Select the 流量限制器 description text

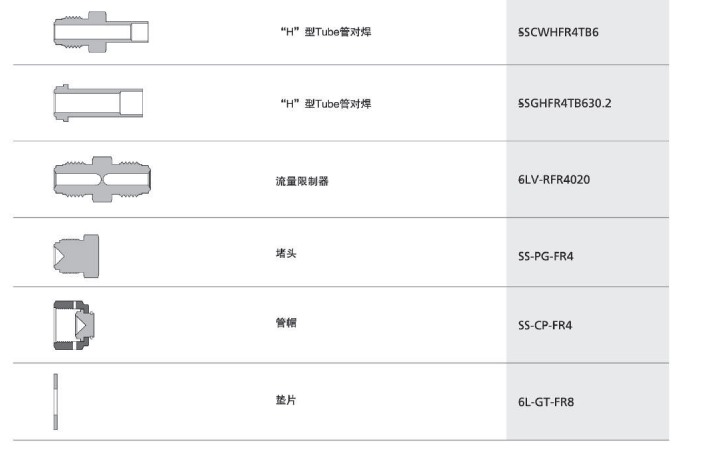pos(302,181)
